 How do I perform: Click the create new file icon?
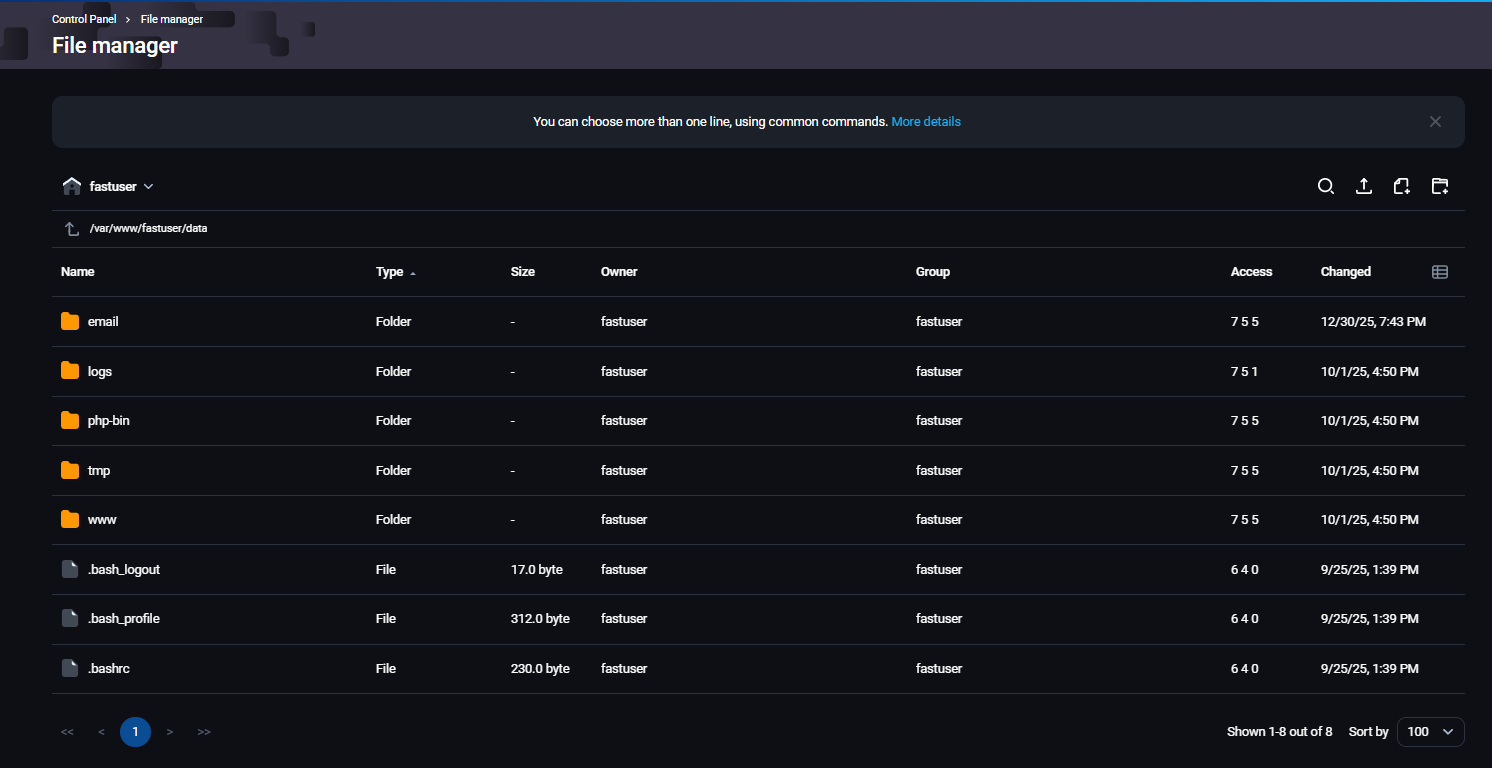coord(1401,186)
